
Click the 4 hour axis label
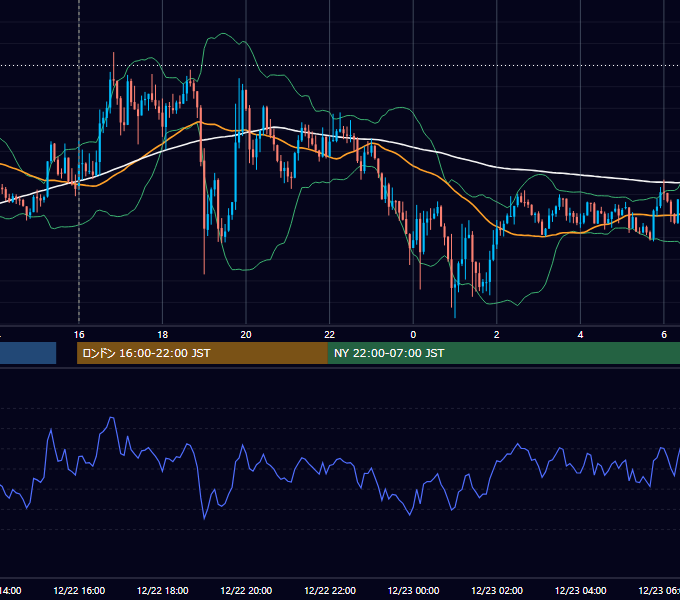pyautogui.click(x=580, y=334)
